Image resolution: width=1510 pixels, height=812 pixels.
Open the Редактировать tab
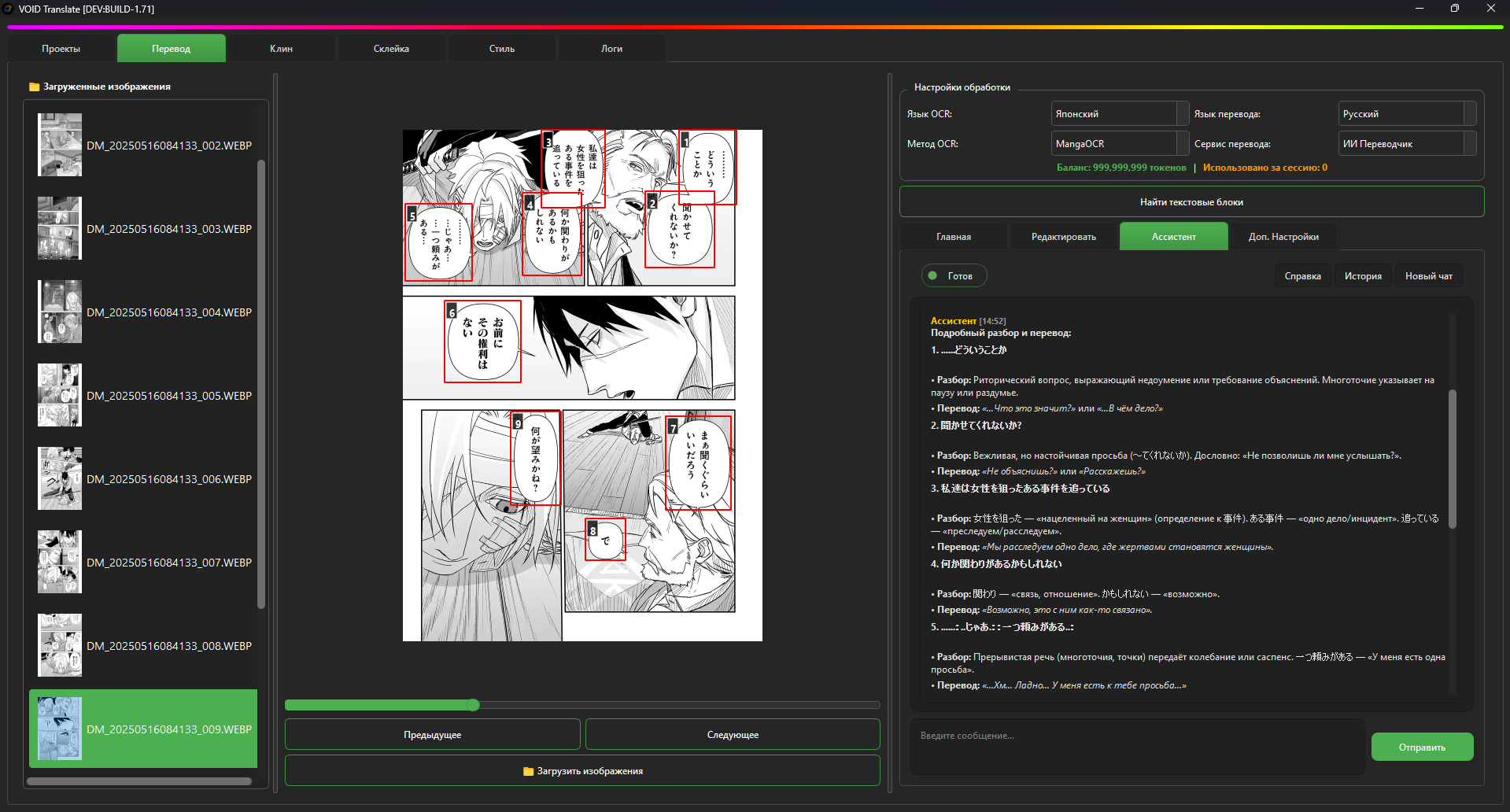pyautogui.click(x=1063, y=237)
